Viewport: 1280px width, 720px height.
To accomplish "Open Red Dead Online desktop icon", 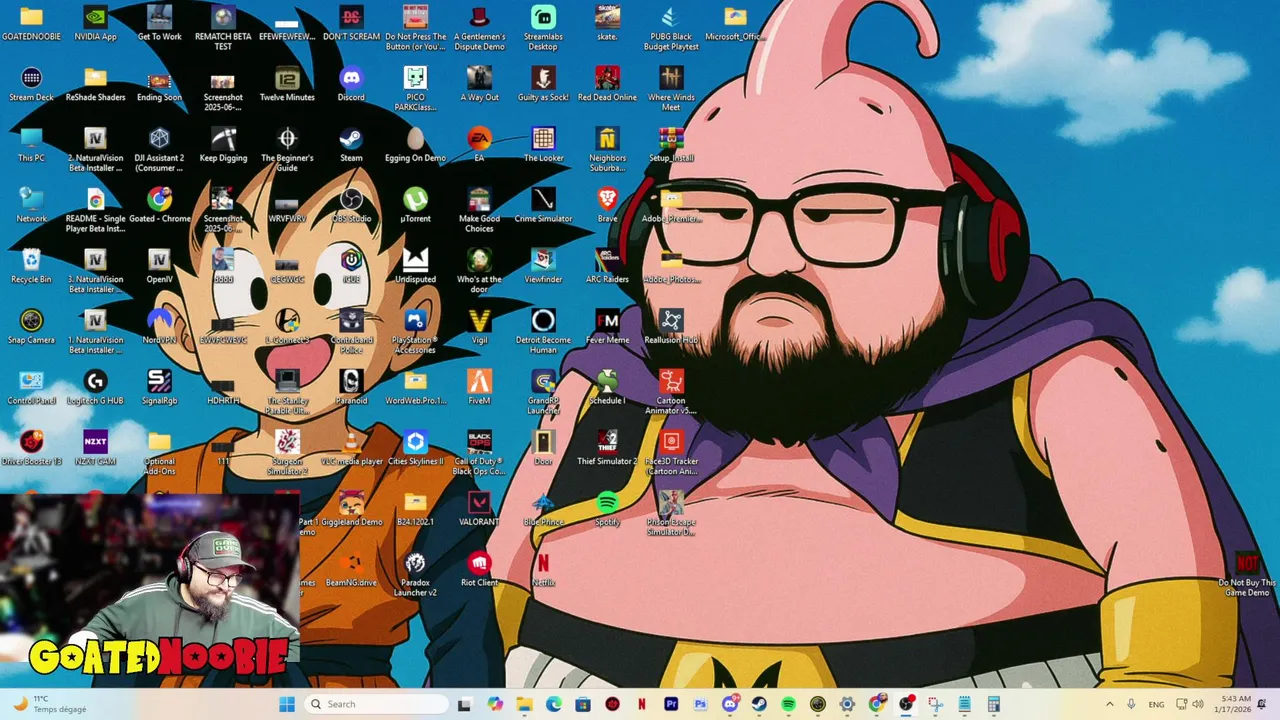I will [607, 85].
